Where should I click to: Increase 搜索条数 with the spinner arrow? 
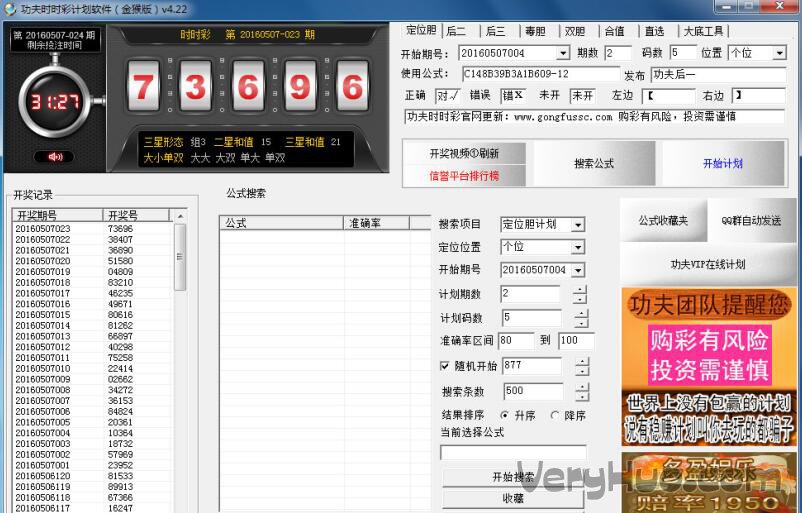coord(581,386)
